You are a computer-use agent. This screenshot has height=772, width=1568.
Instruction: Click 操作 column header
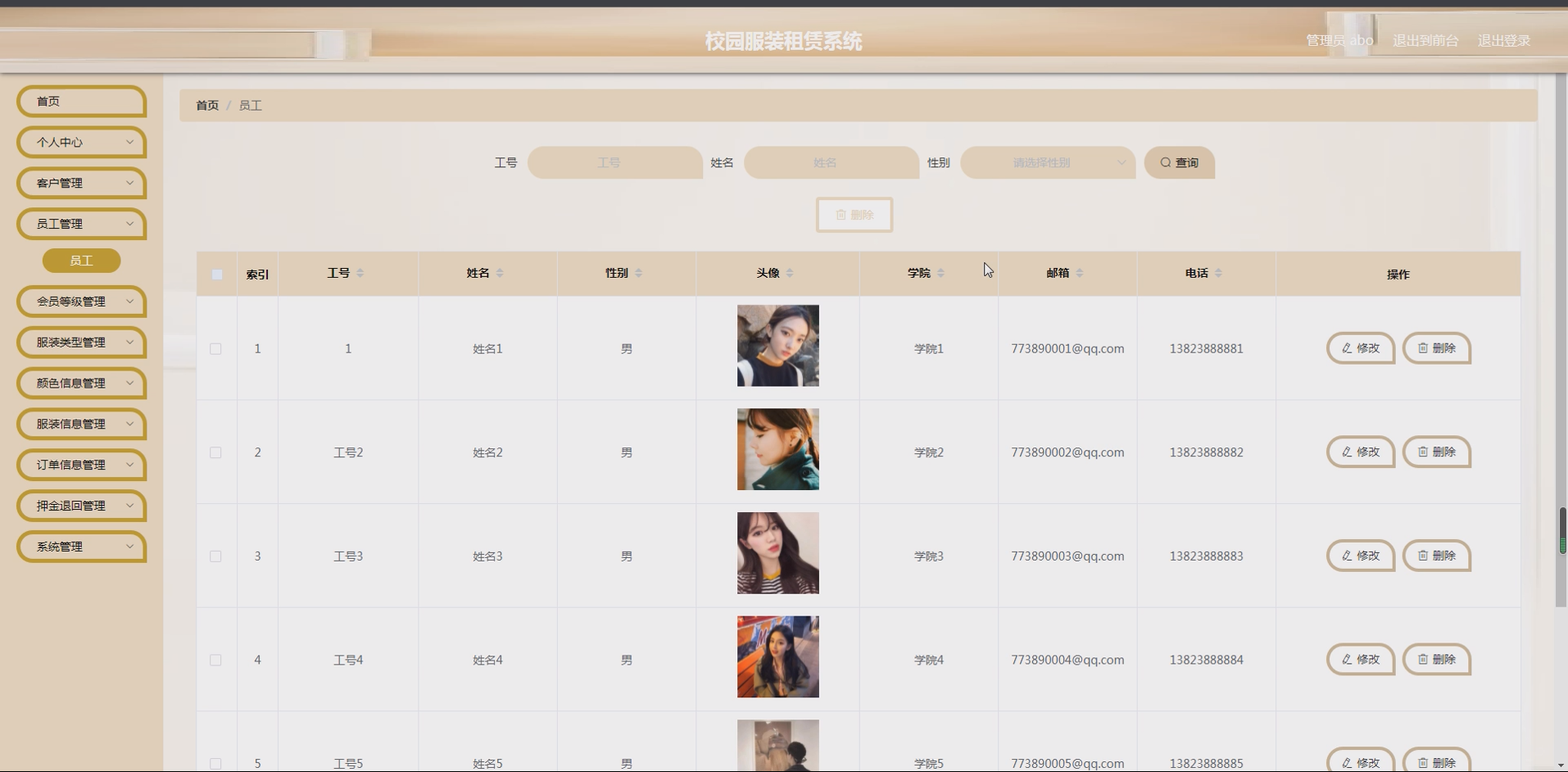pyautogui.click(x=1398, y=275)
